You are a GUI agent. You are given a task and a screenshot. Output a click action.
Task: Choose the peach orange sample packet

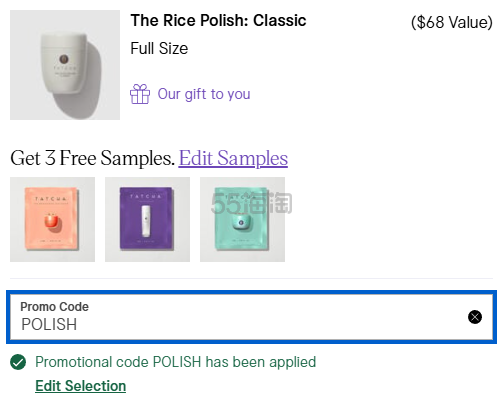52,219
